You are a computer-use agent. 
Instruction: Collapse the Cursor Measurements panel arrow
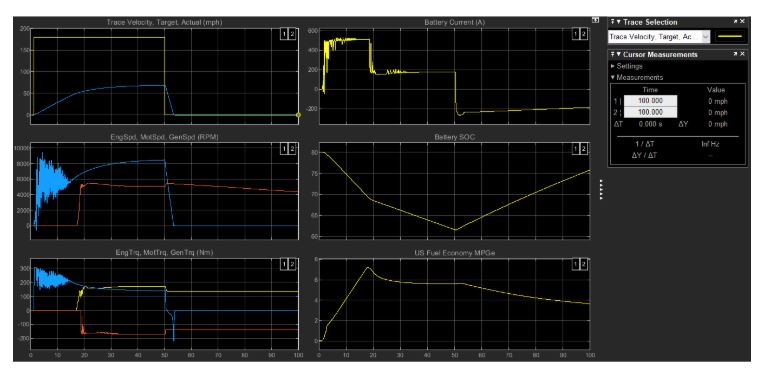pos(618,54)
